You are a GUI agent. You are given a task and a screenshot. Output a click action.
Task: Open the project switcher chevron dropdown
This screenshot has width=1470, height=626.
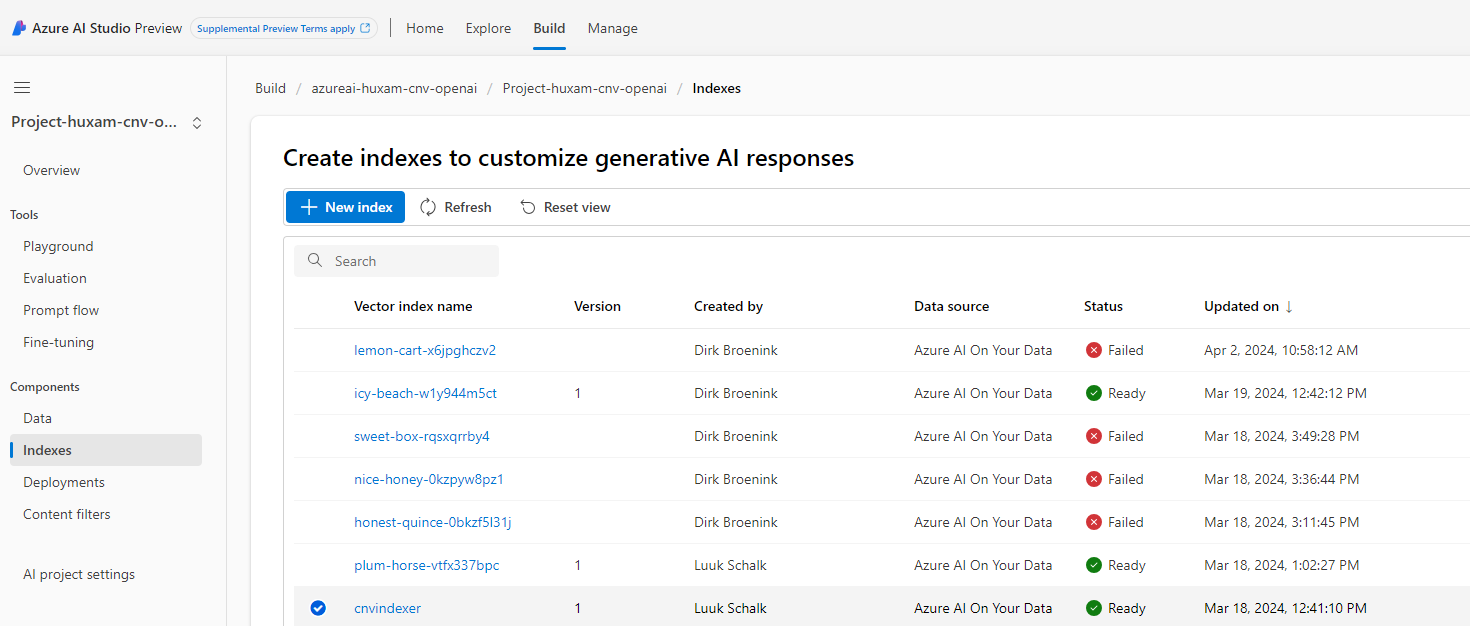[197, 123]
